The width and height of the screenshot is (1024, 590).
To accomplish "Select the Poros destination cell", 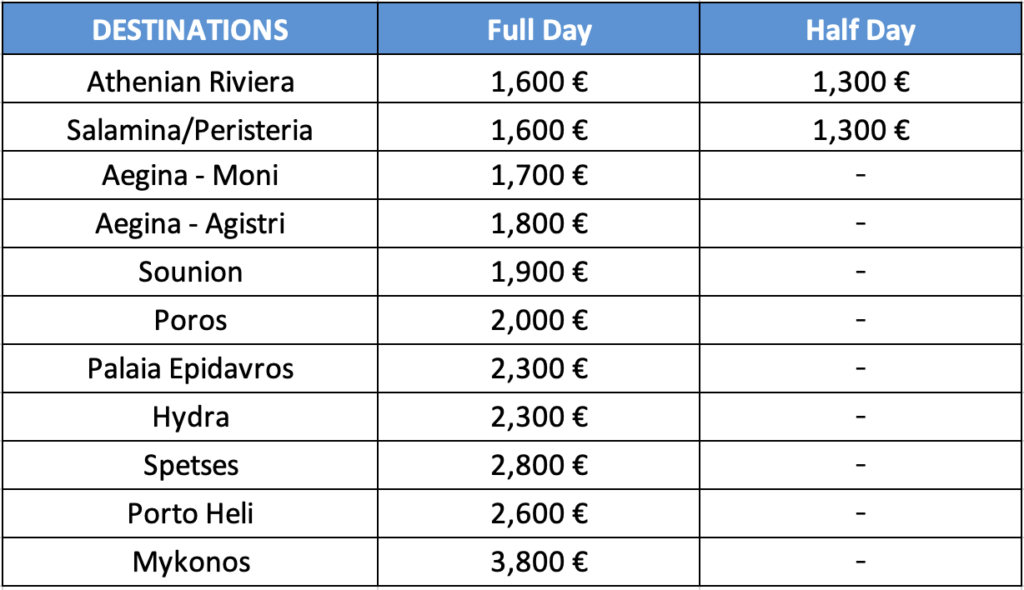I will (x=190, y=320).
